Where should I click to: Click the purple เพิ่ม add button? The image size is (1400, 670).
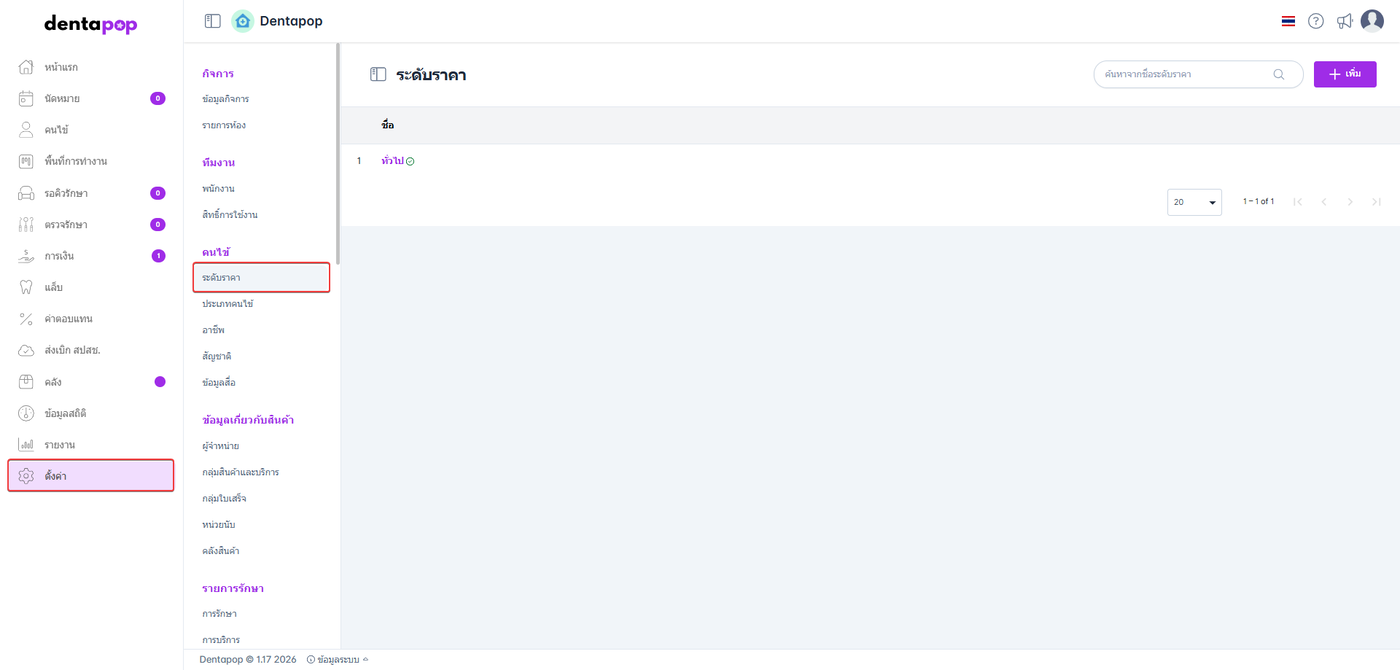1345,74
